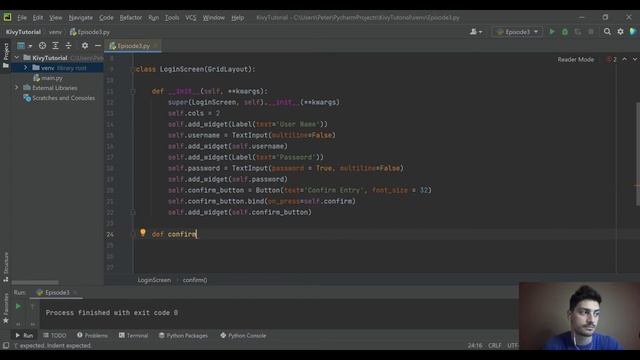Viewport: 640px width, 360px height.
Task: Open the Window menu
Action: 213,18
